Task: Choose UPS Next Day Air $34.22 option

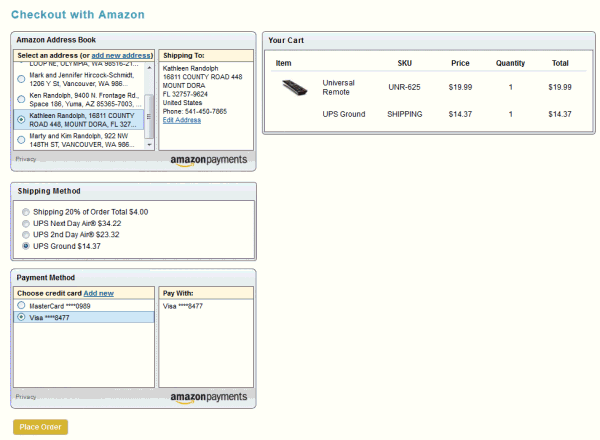Action: click(26, 223)
